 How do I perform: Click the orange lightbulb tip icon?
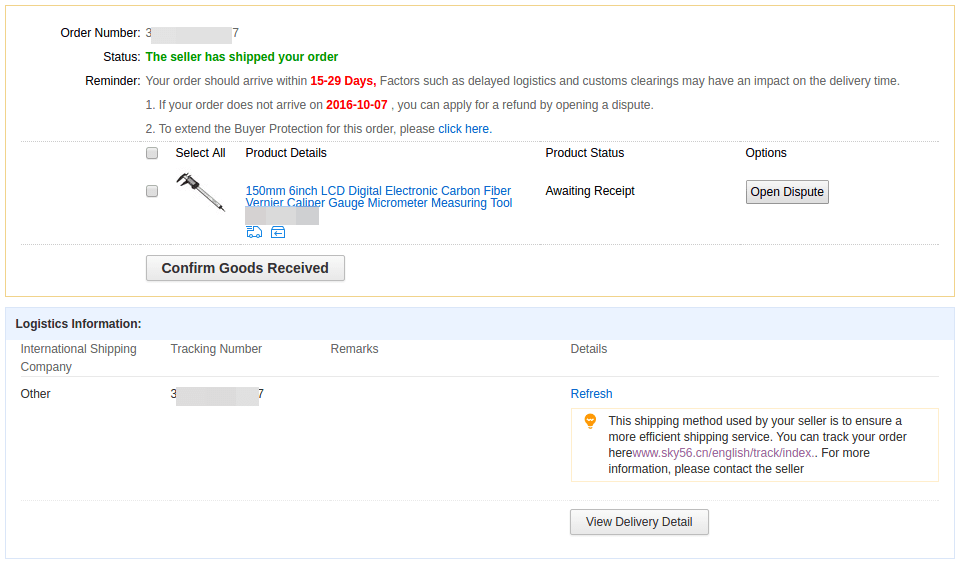click(x=590, y=421)
